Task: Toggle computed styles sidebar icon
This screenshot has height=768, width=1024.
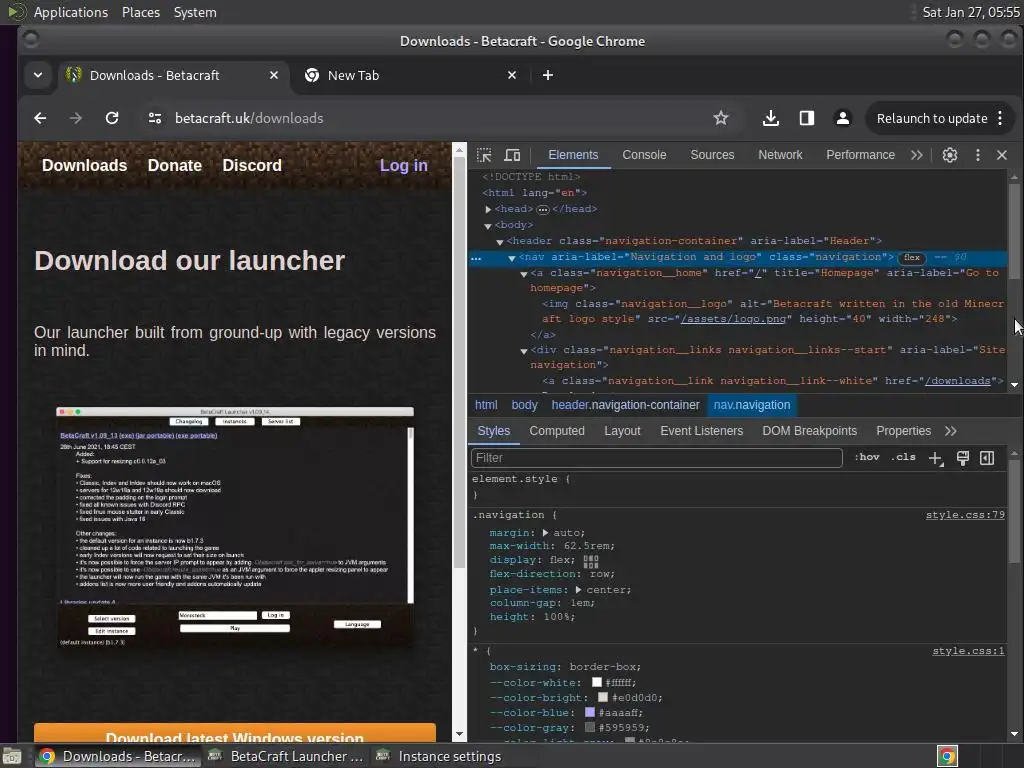Action: coord(987,458)
